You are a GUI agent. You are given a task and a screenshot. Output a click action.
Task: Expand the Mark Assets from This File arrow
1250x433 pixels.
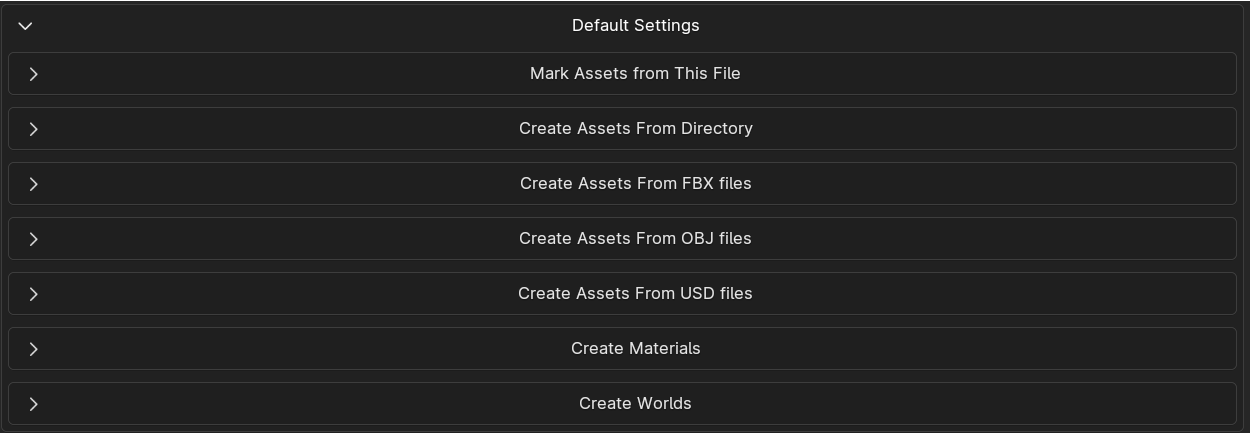[x=33, y=74]
